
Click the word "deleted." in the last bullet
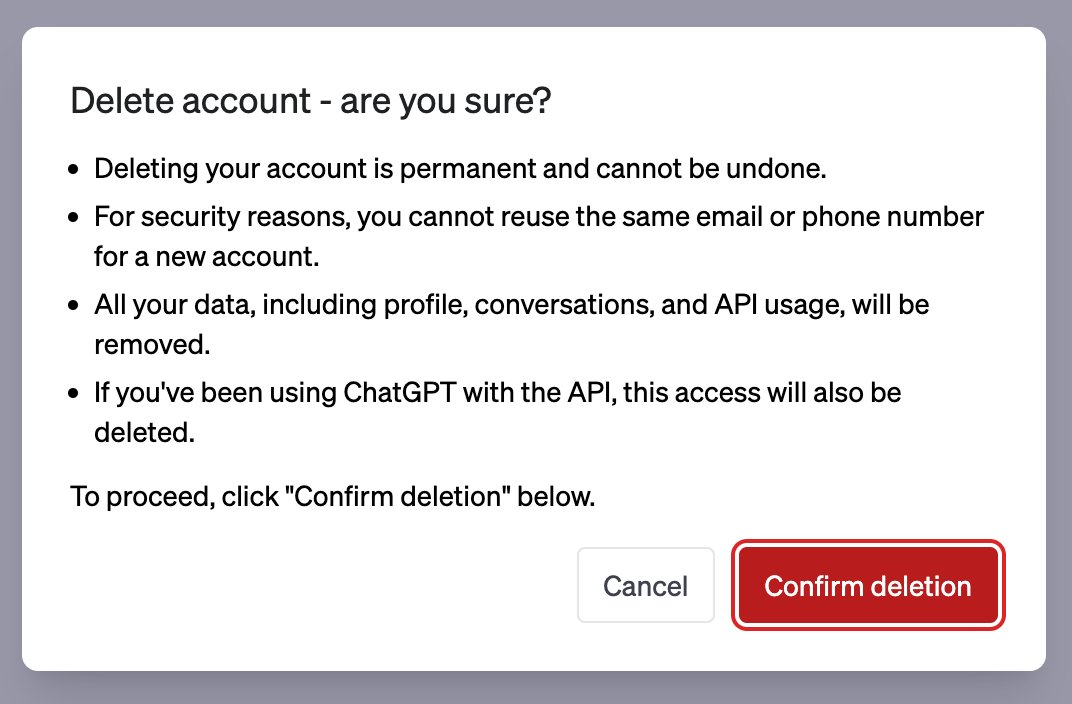(144, 433)
